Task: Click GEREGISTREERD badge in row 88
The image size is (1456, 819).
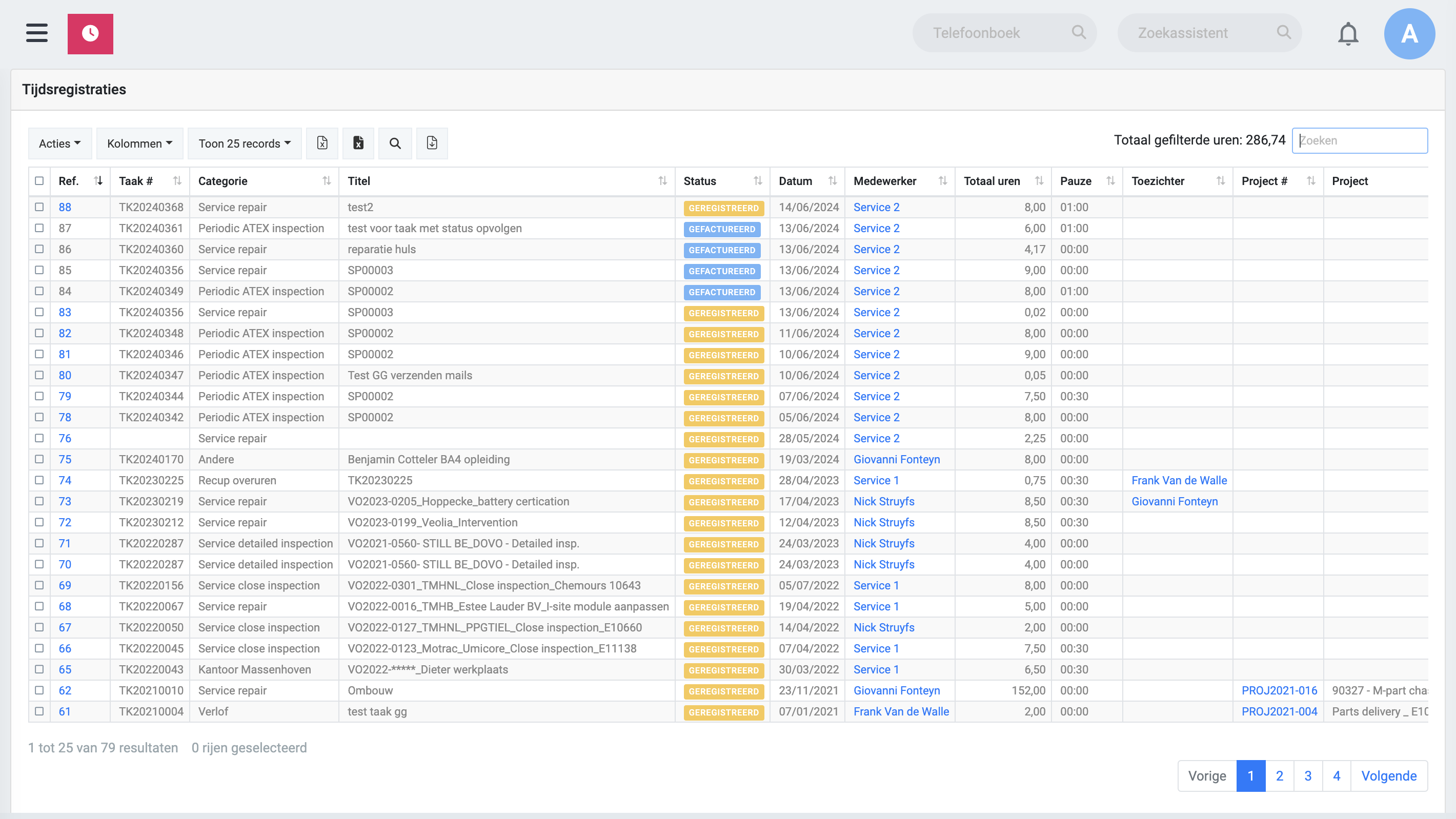Action: (723, 208)
